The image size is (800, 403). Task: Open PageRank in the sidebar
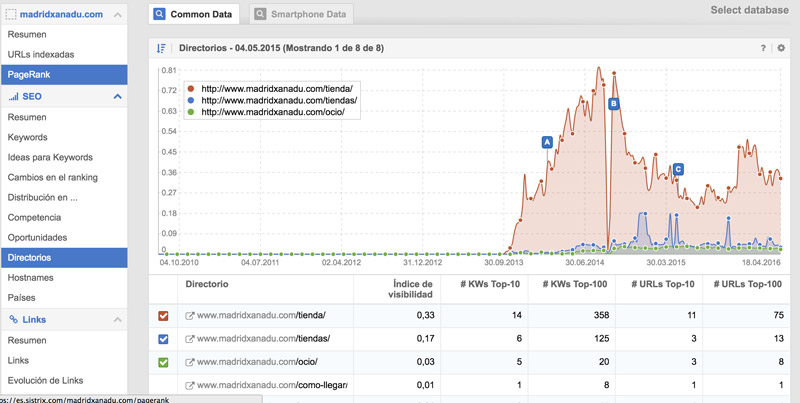click(64, 74)
